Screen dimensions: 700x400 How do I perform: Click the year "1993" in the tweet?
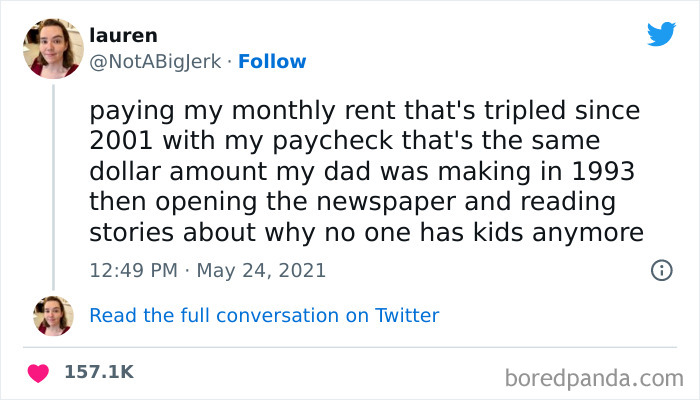(x=585, y=171)
